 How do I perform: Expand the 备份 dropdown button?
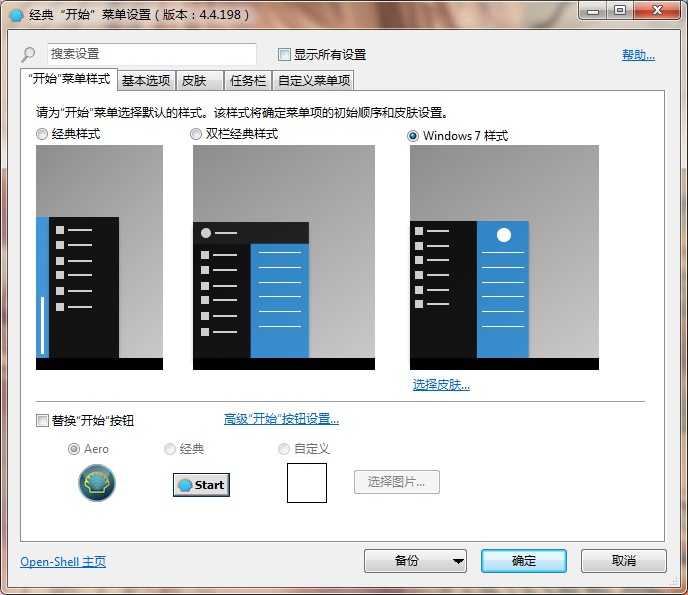coord(415,561)
